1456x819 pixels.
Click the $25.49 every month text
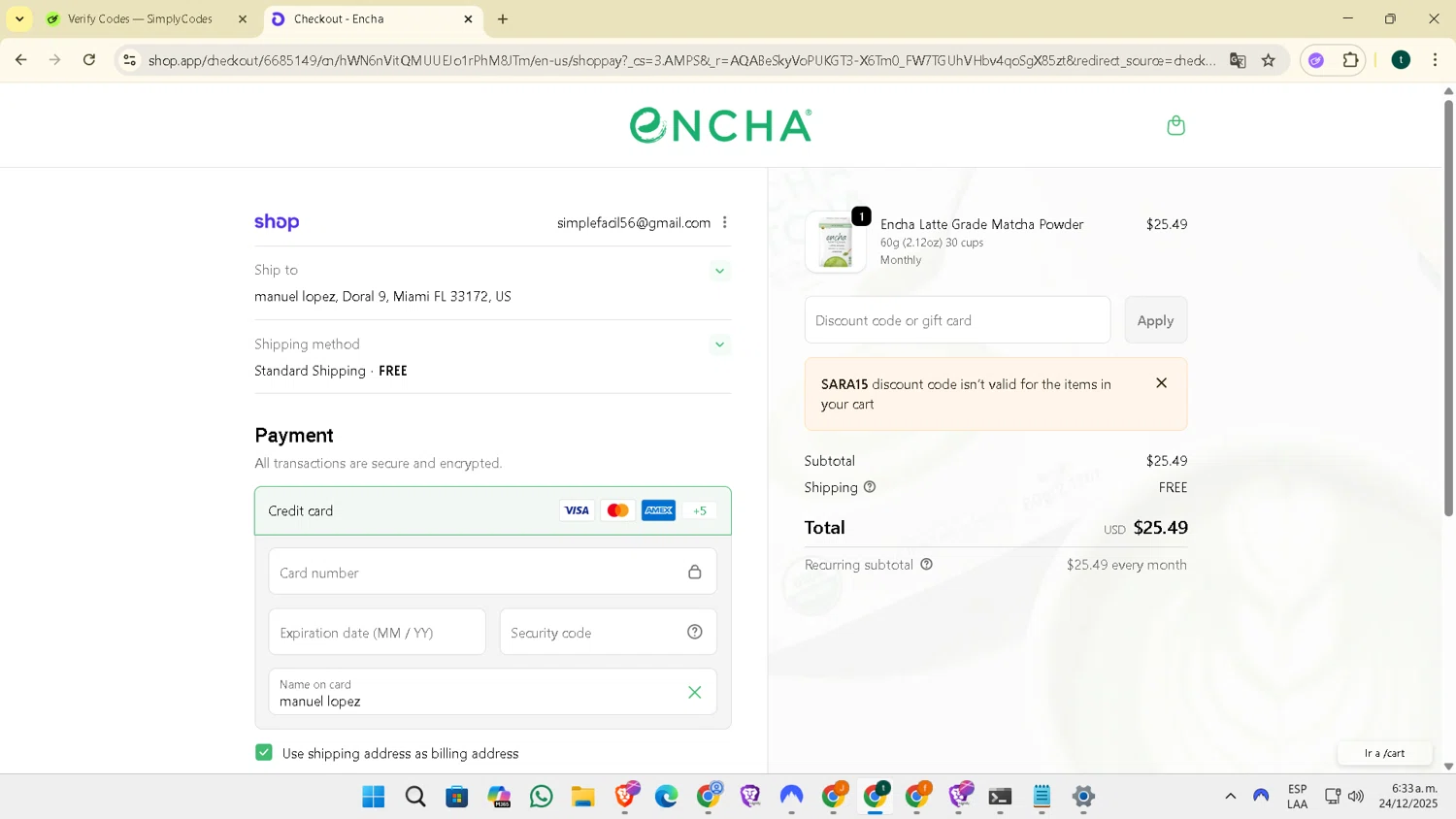pos(1126,565)
